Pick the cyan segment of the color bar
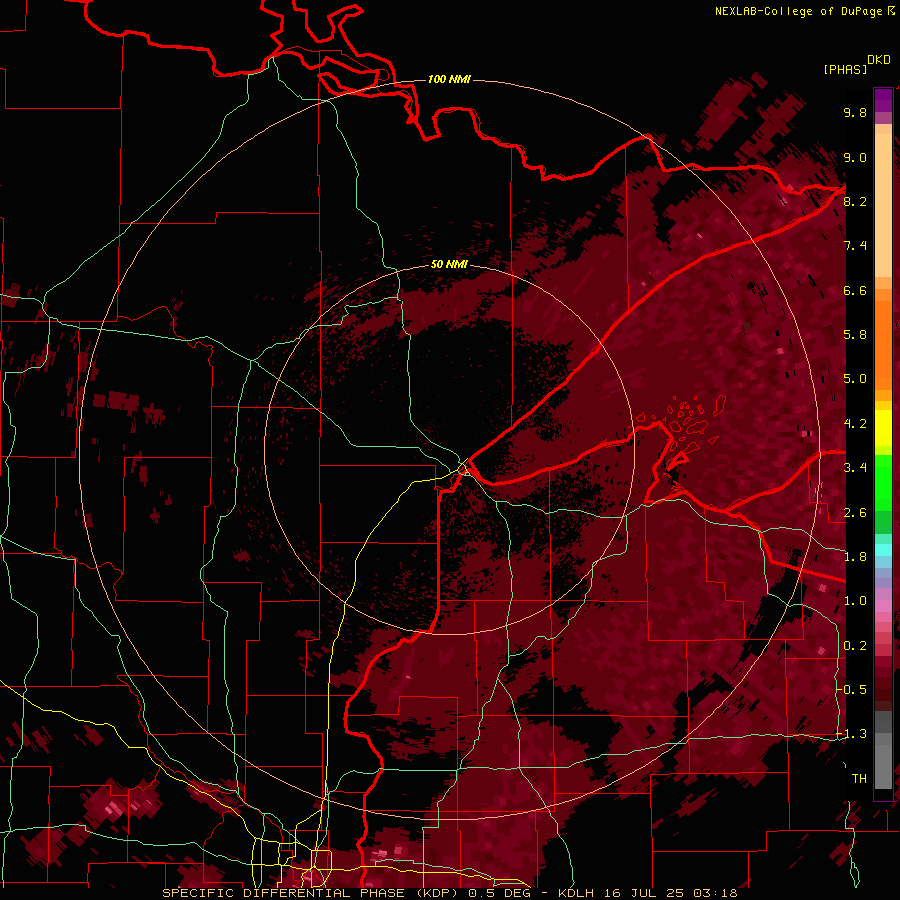Viewport: 900px width, 900px height. pos(883,549)
